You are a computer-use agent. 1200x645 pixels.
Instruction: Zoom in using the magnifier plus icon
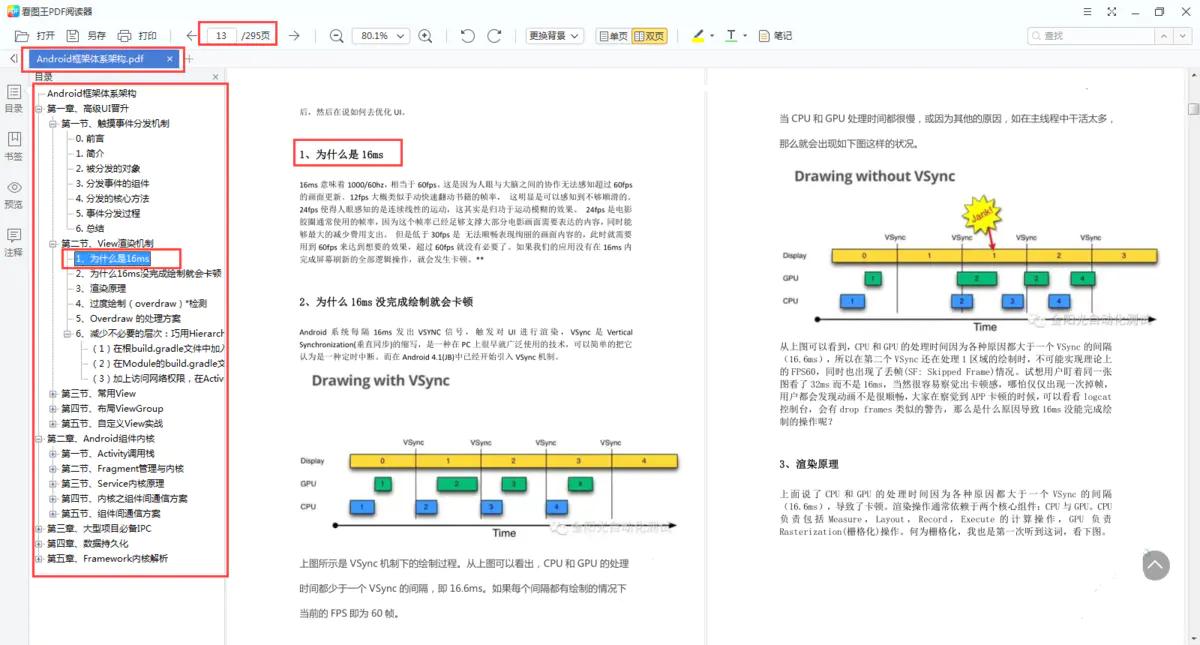coord(425,35)
